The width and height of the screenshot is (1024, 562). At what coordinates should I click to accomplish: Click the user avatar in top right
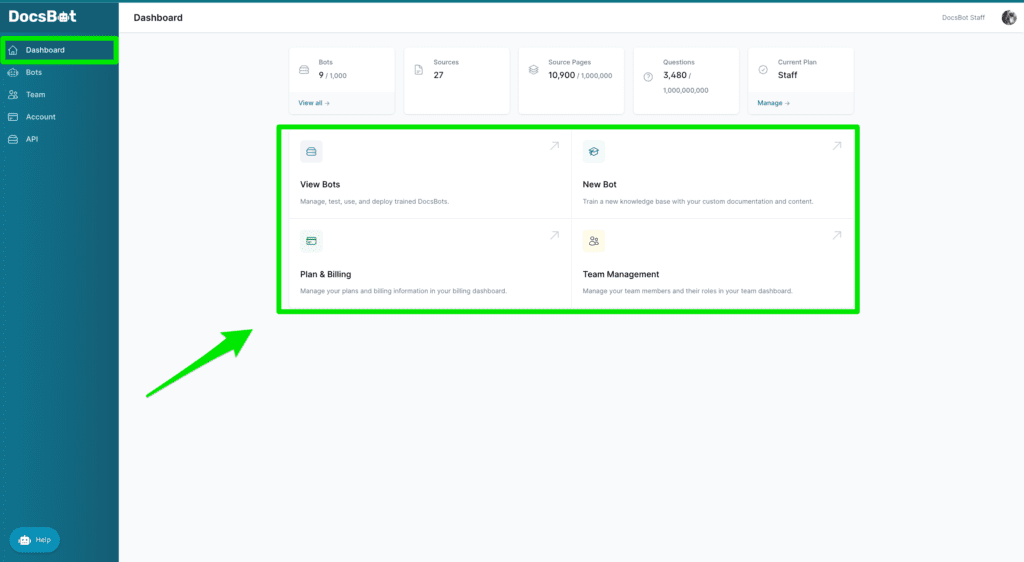[x=1008, y=17]
